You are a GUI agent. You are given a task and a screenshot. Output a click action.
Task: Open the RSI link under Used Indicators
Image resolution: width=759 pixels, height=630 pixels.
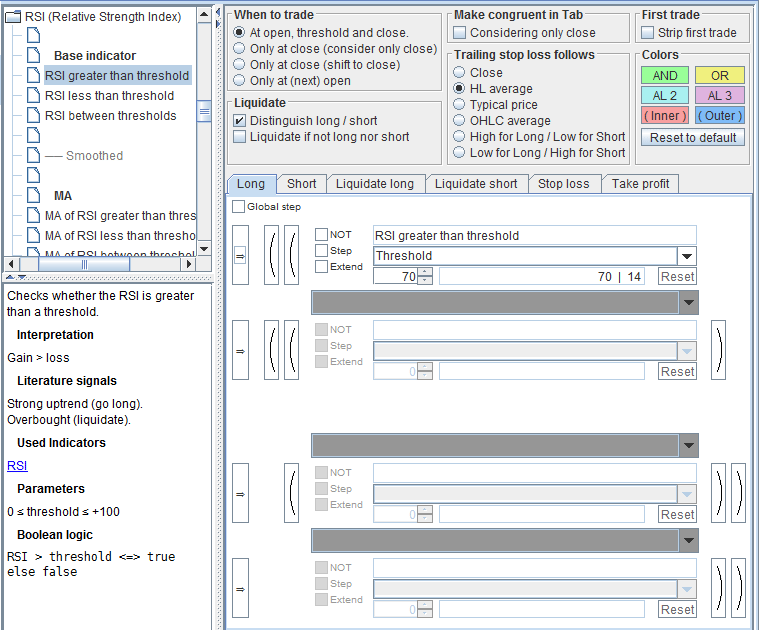click(17, 465)
